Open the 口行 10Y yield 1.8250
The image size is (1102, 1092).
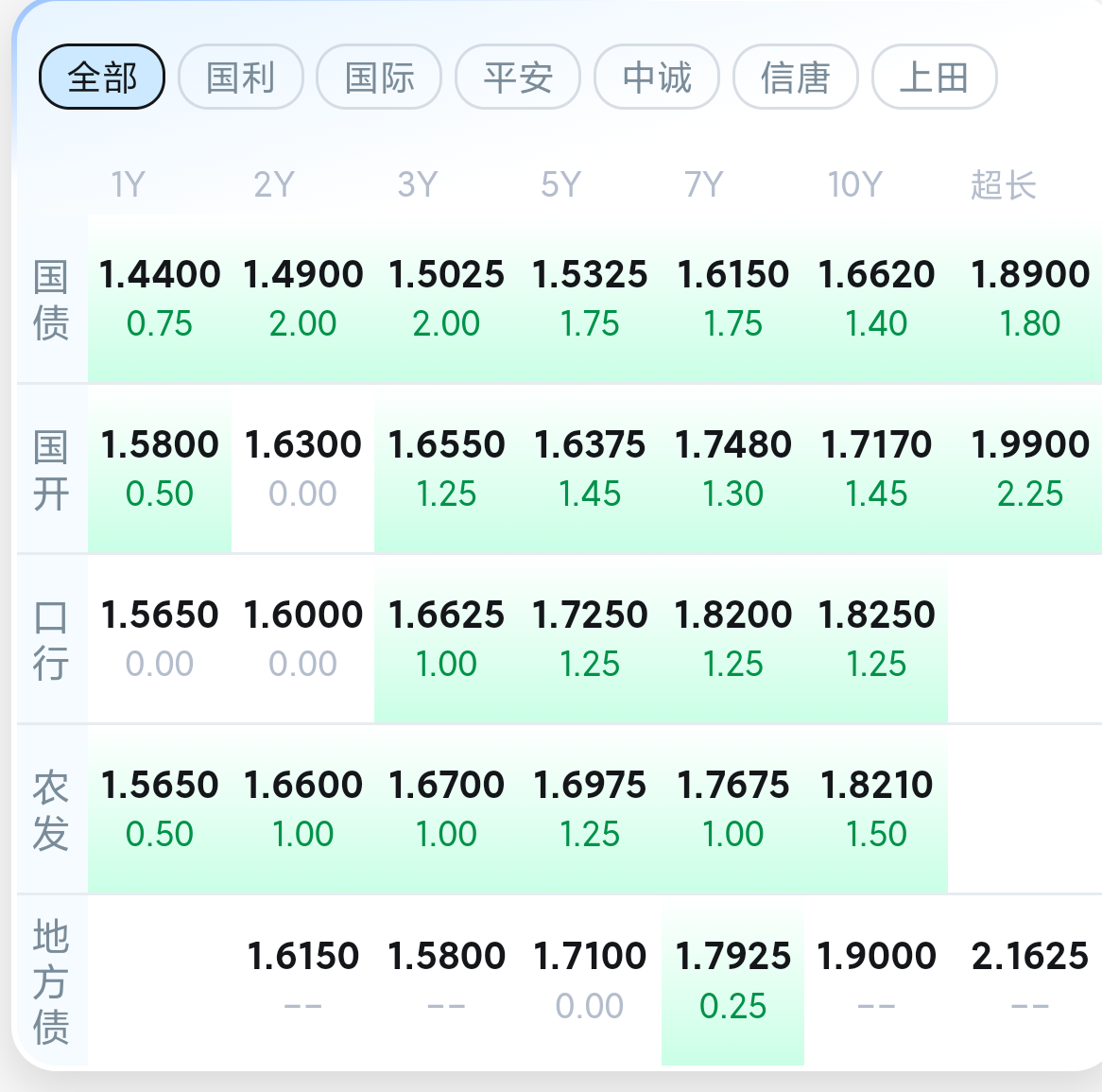click(x=876, y=638)
